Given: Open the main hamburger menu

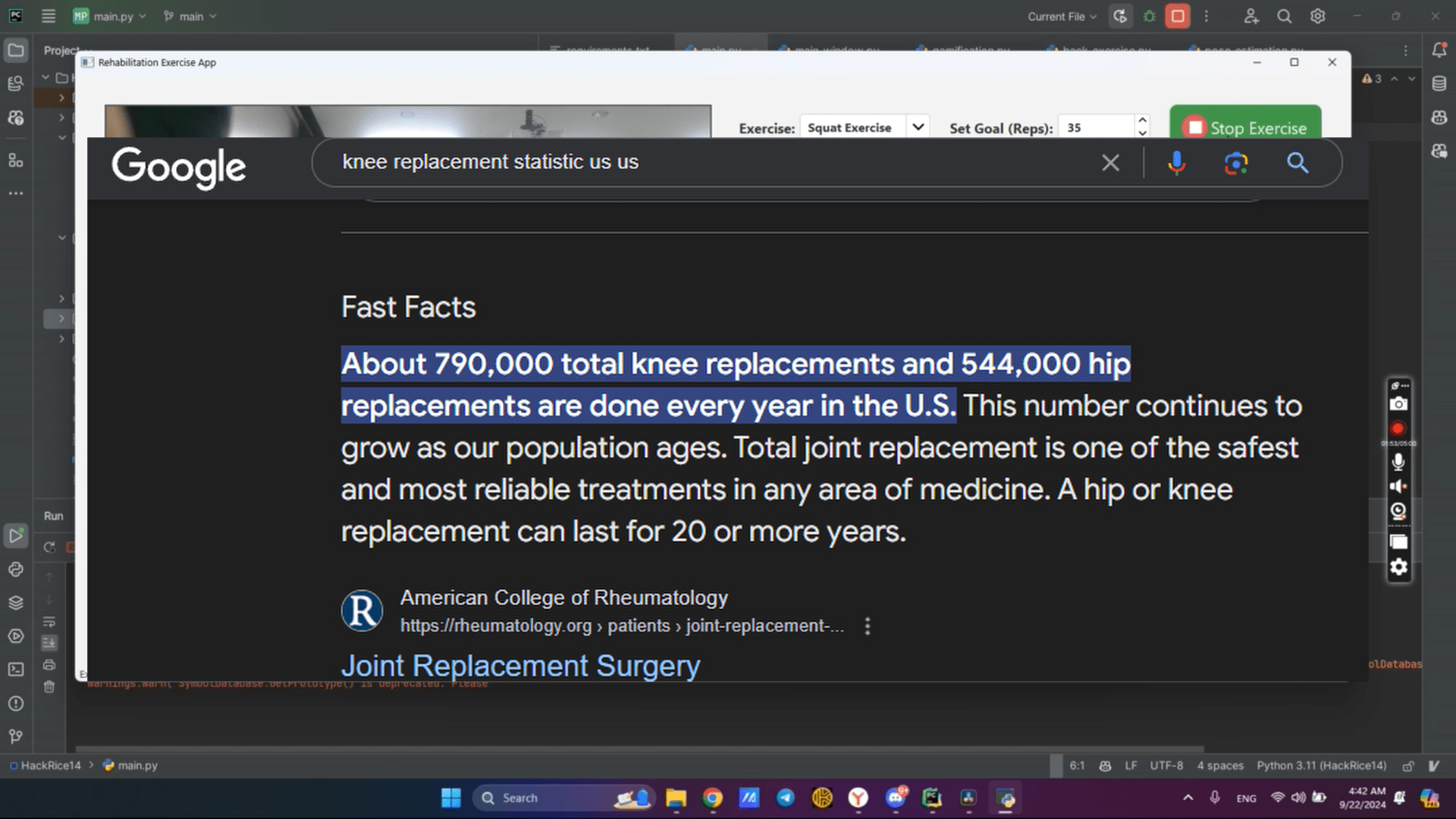Looking at the screenshot, I should (49, 16).
